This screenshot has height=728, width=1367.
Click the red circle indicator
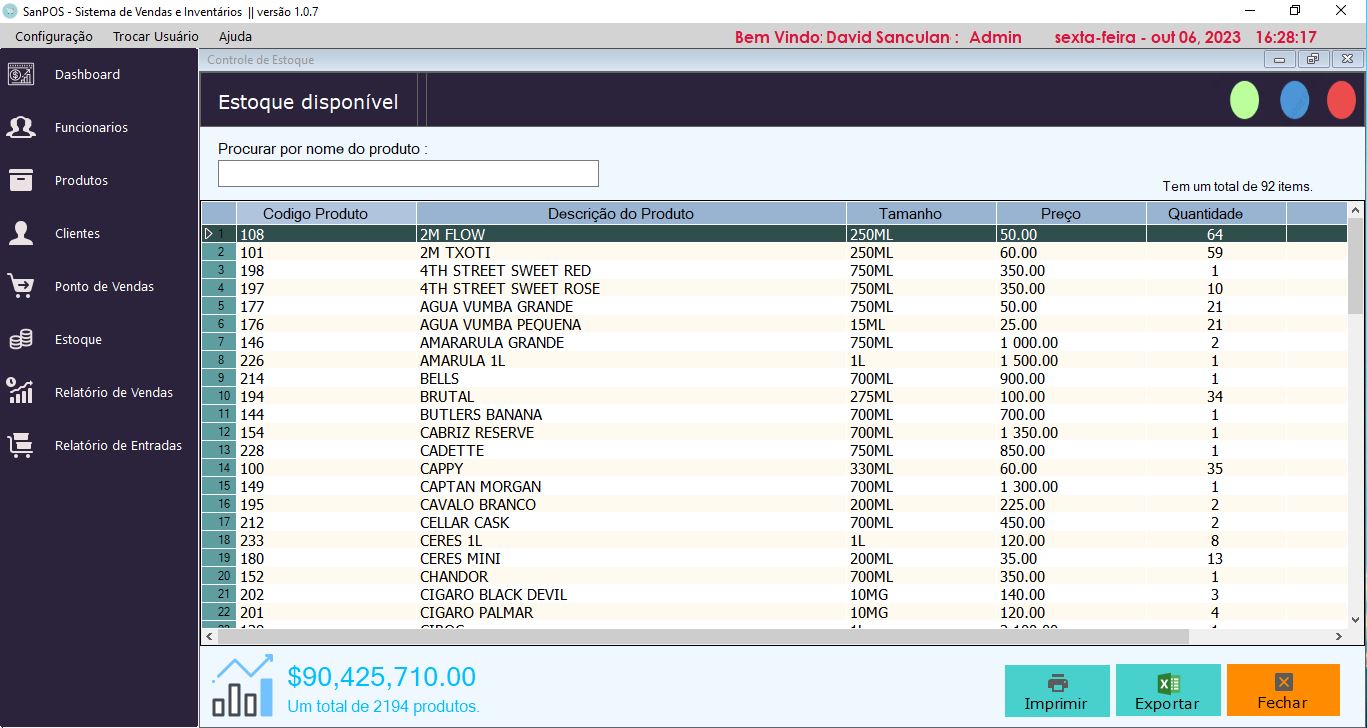(1341, 100)
